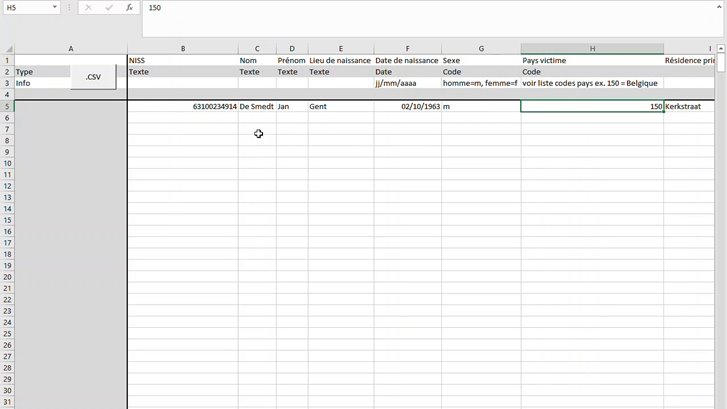Open the Insert Function fx dialog

(x=129, y=7)
